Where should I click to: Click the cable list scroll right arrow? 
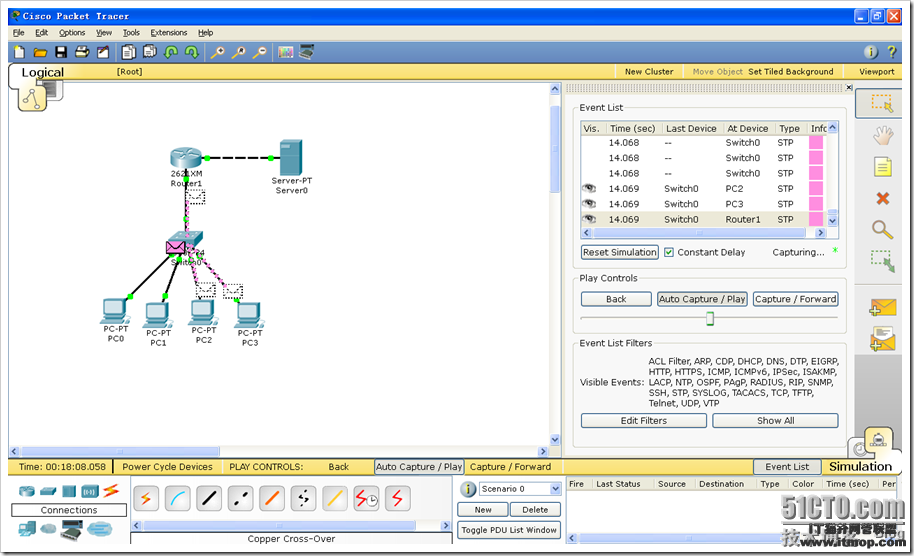pos(446,526)
